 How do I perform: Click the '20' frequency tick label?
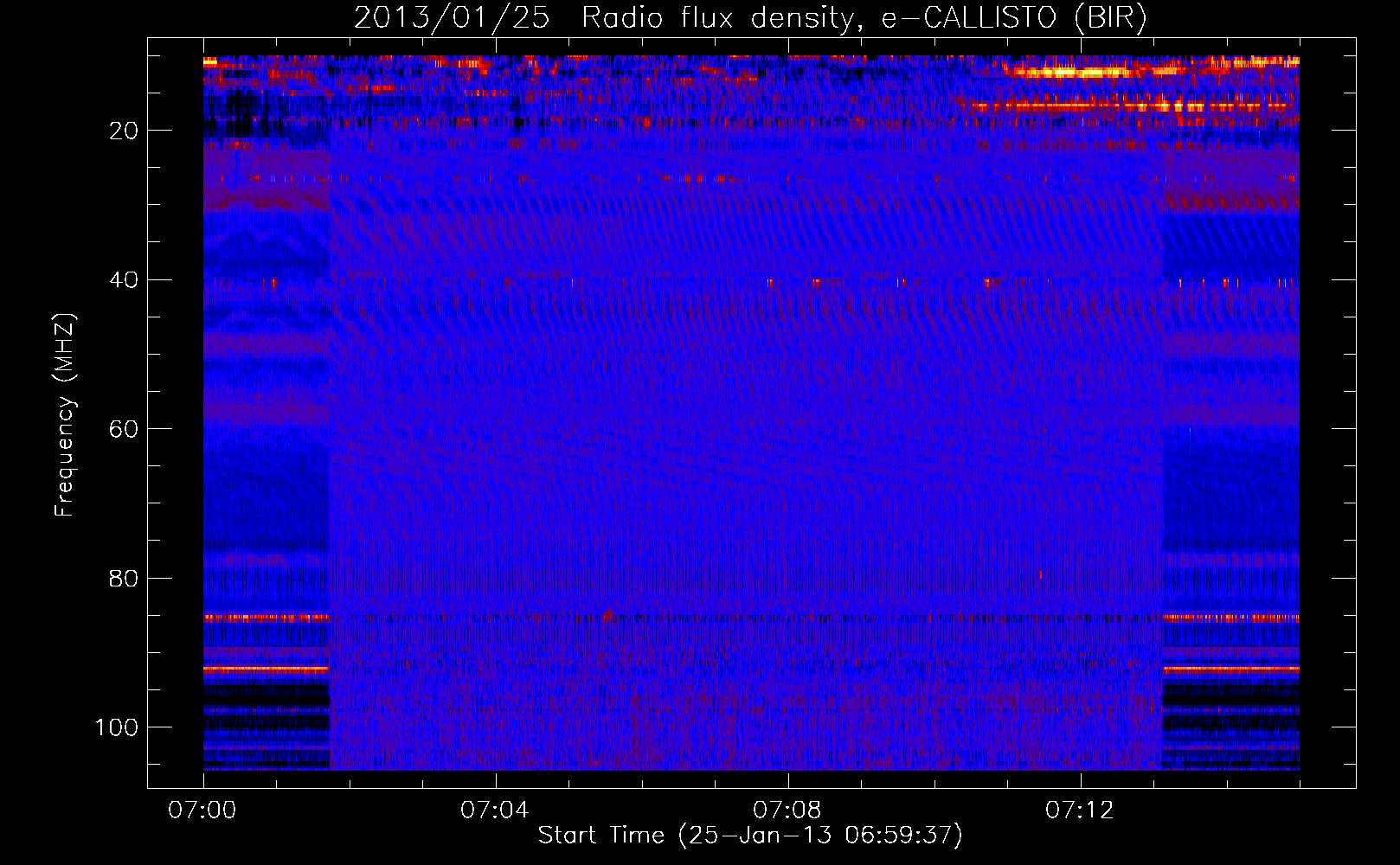click(x=124, y=131)
